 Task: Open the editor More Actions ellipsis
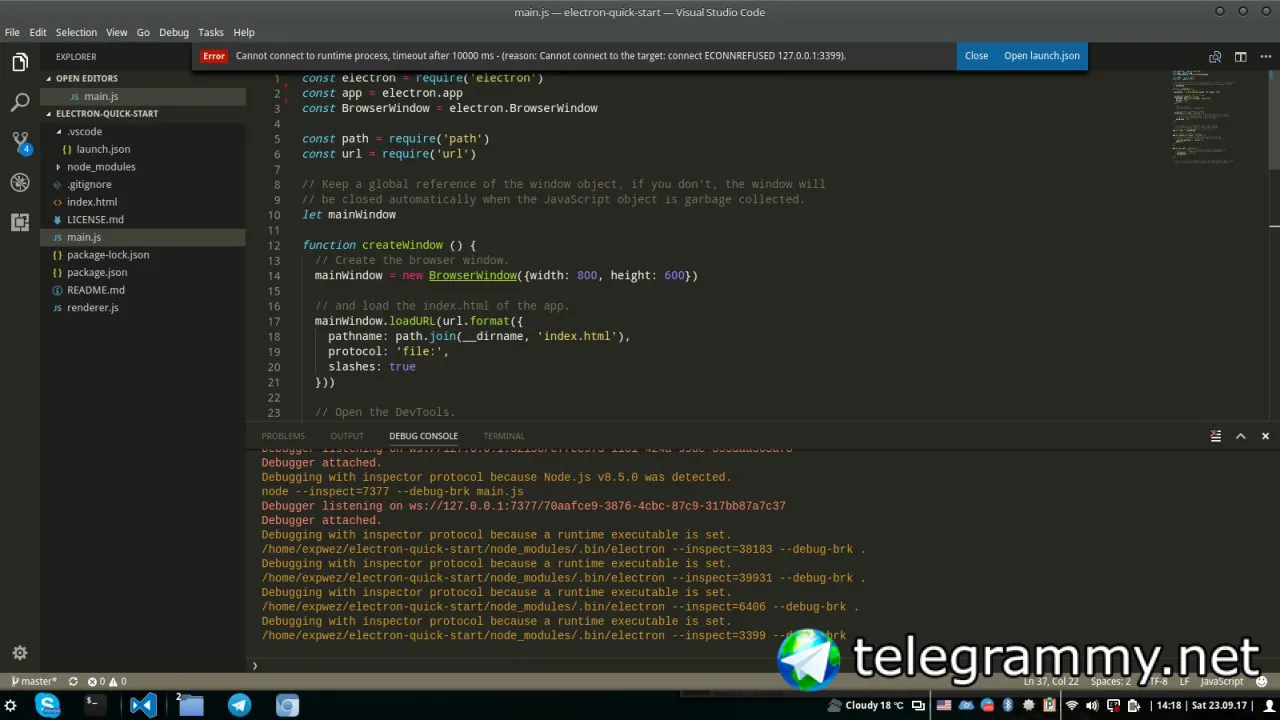1265,57
